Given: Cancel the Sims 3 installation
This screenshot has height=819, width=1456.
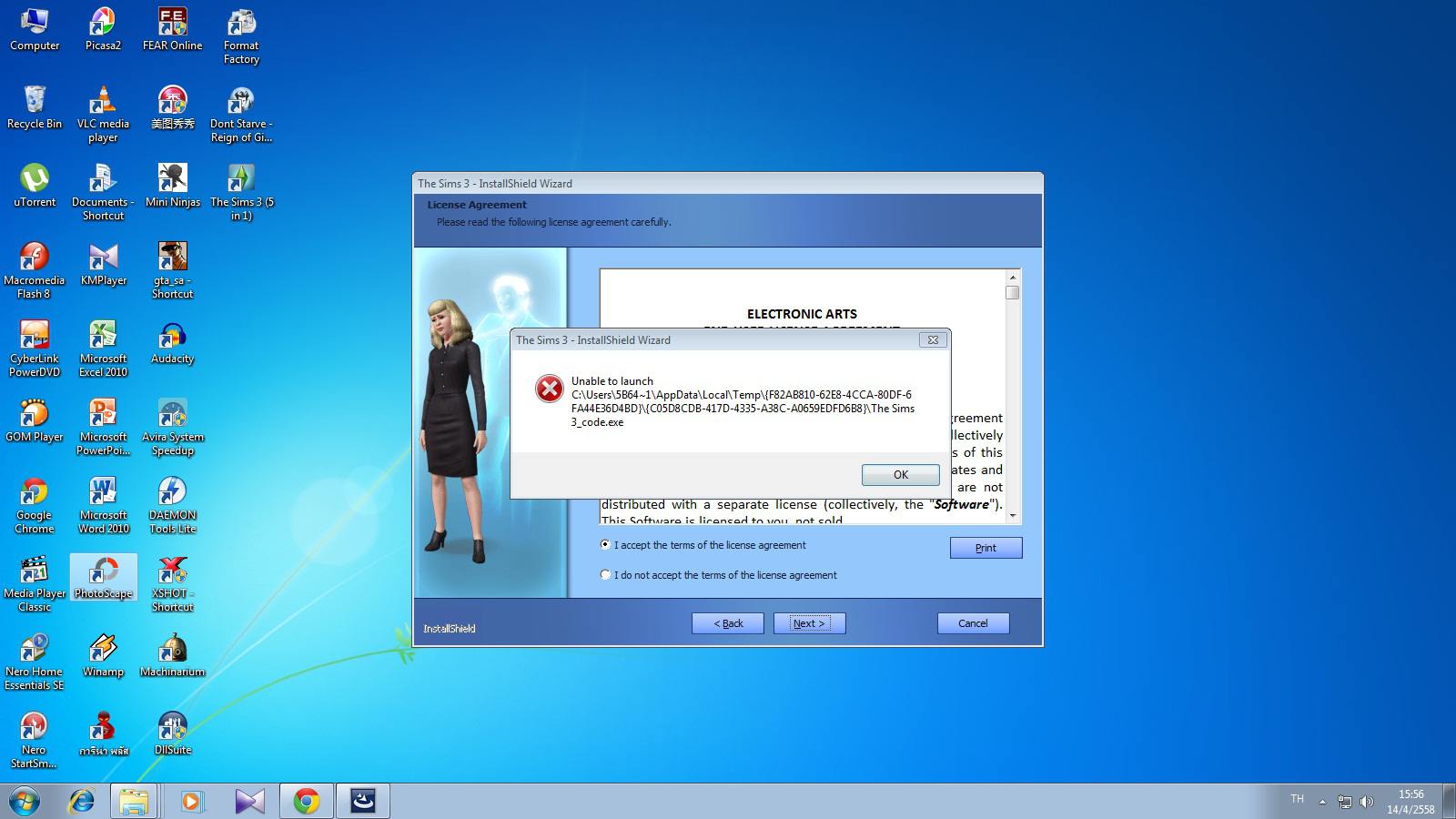Looking at the screenshot, I should click(973, 622).
